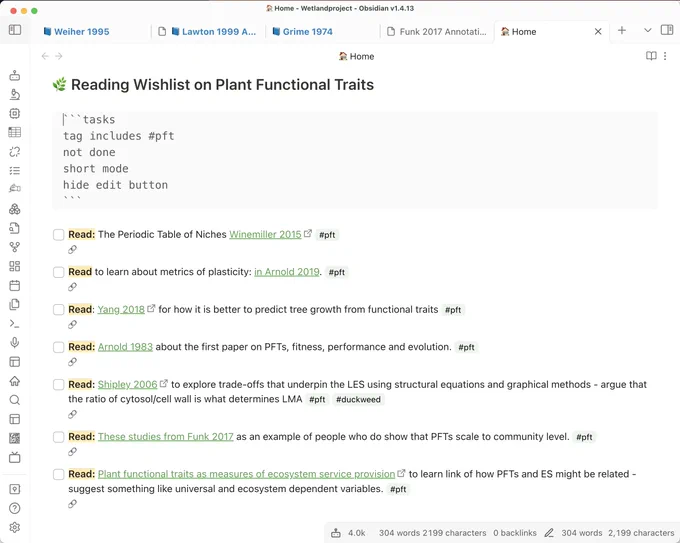The image size is (680, 543).
Task: Click #pft tag on Arnold 1983 task
Action: [466, 347]
